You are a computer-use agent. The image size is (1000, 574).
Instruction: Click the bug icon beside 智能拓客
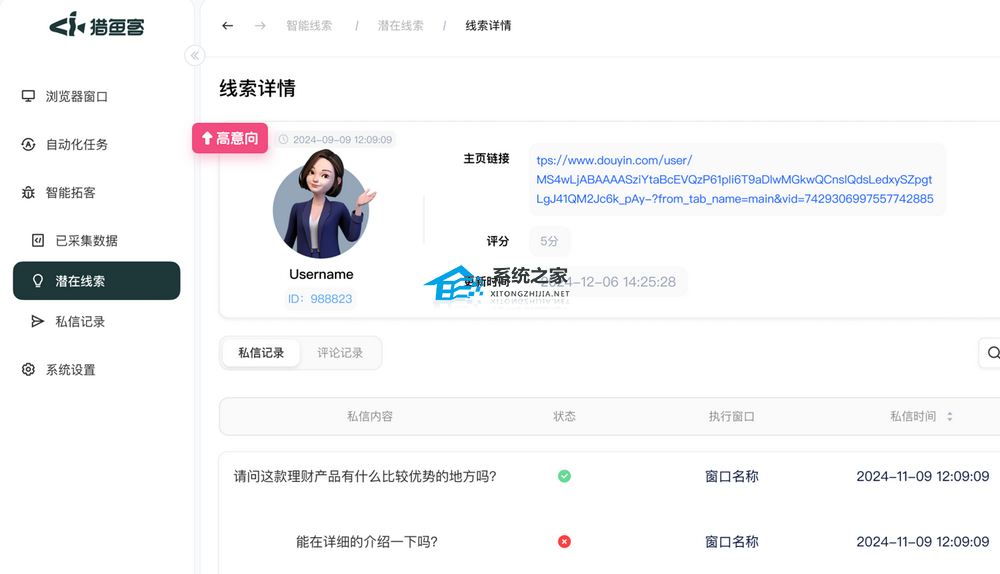[x=28, y=193]
